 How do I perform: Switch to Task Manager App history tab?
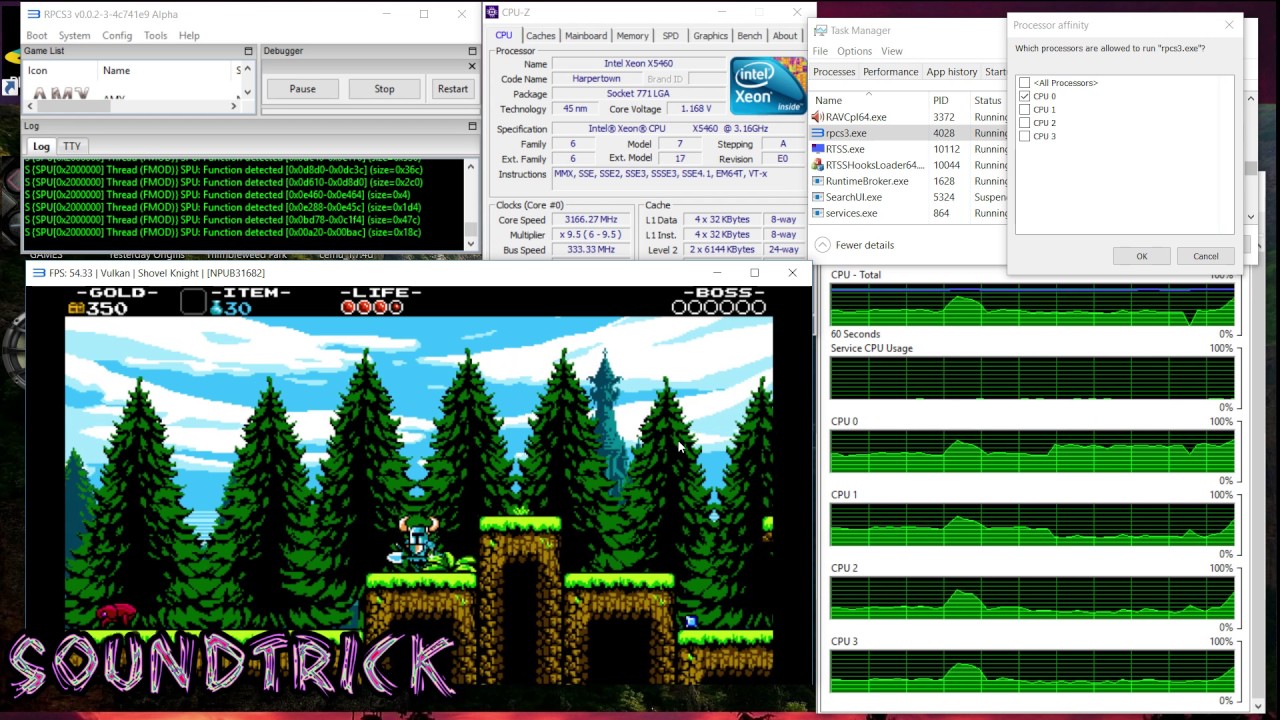point(951,72)
